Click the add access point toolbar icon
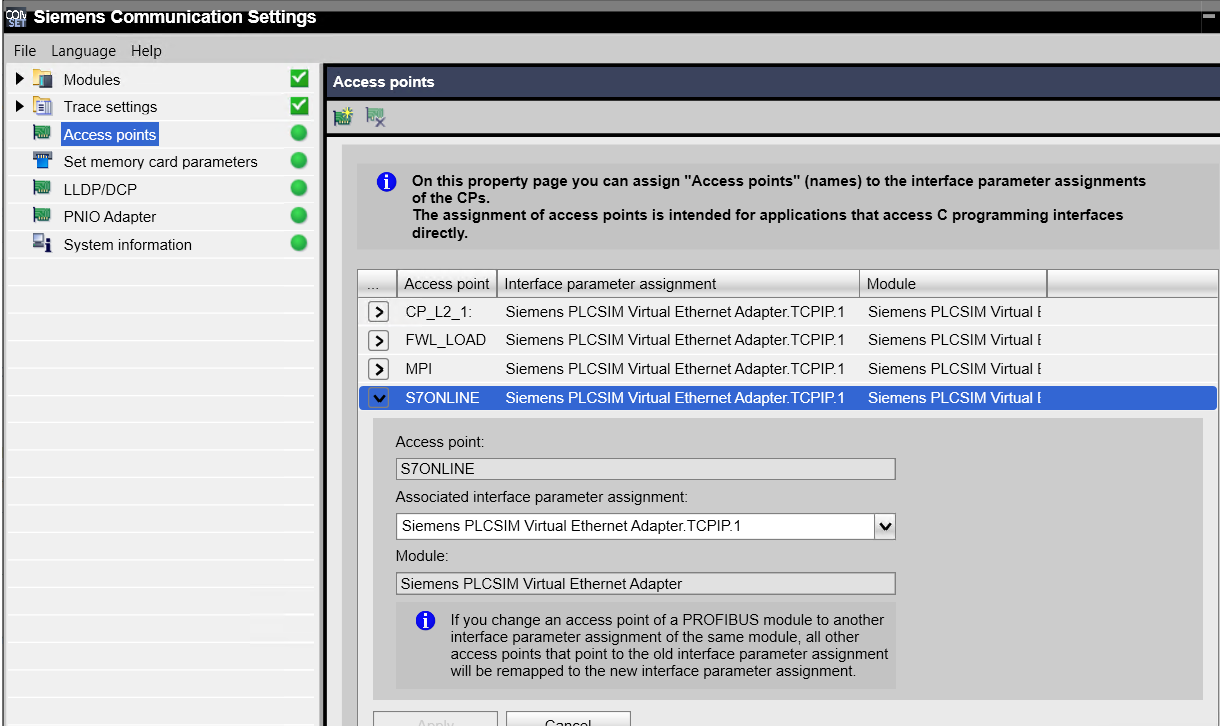Viewport: 1220px width, 726px height. (x=343, y=117)
